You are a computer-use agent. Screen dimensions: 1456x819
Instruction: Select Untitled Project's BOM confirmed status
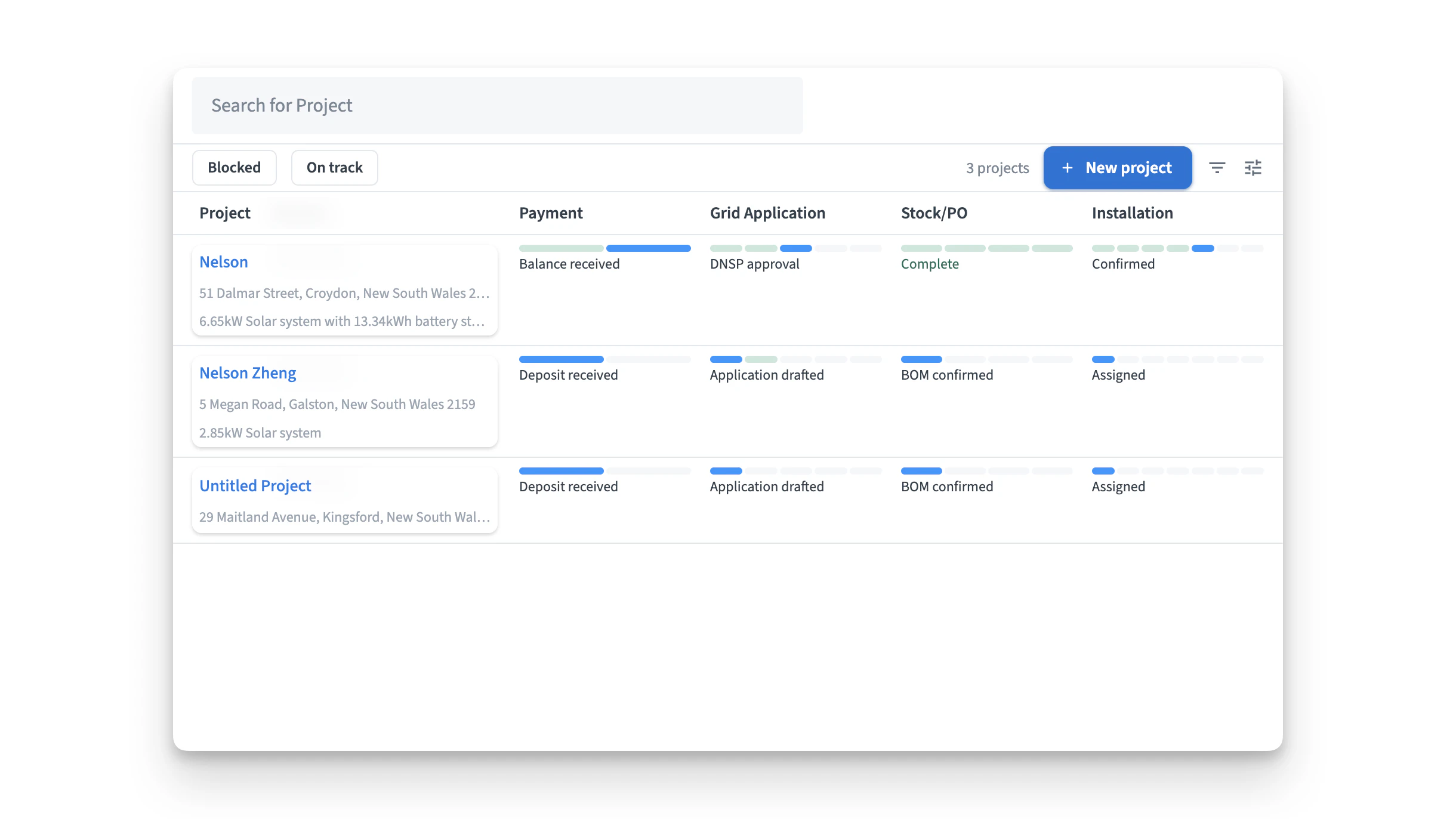tap(947, 487)
